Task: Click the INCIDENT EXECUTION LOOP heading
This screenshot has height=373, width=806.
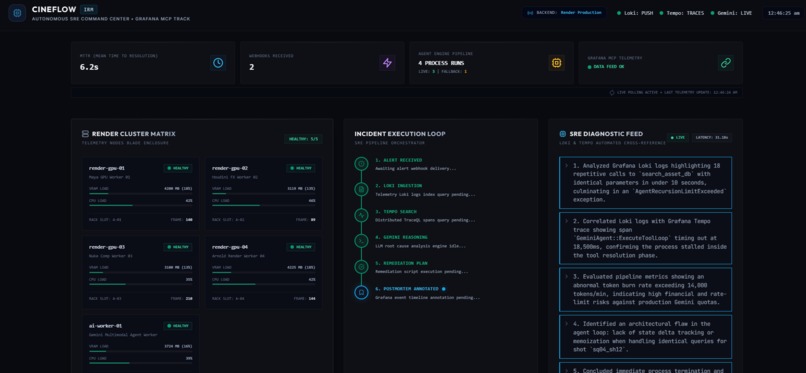Action: coord(400,134)
